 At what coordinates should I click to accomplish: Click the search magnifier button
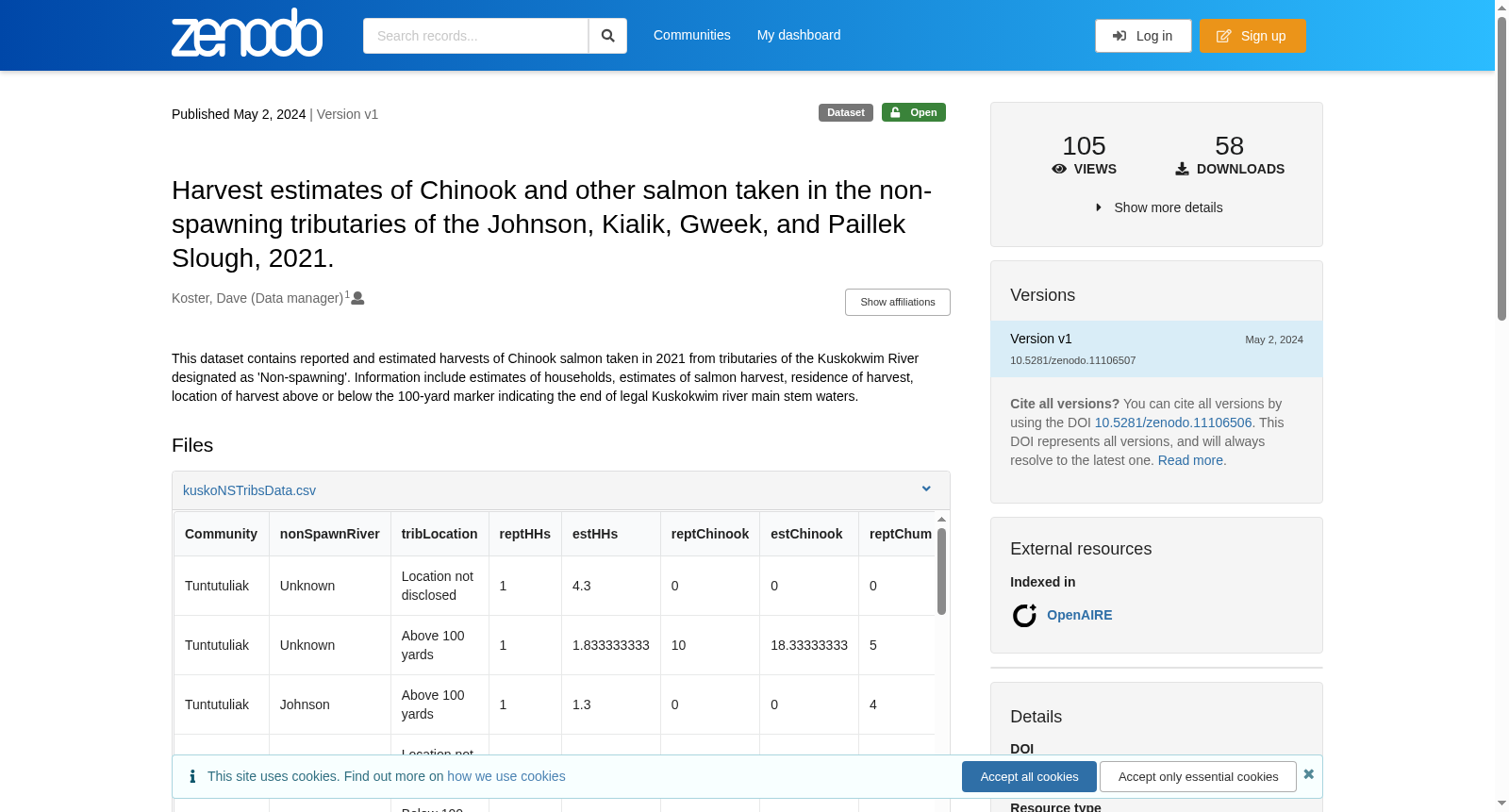click(607, 36)
